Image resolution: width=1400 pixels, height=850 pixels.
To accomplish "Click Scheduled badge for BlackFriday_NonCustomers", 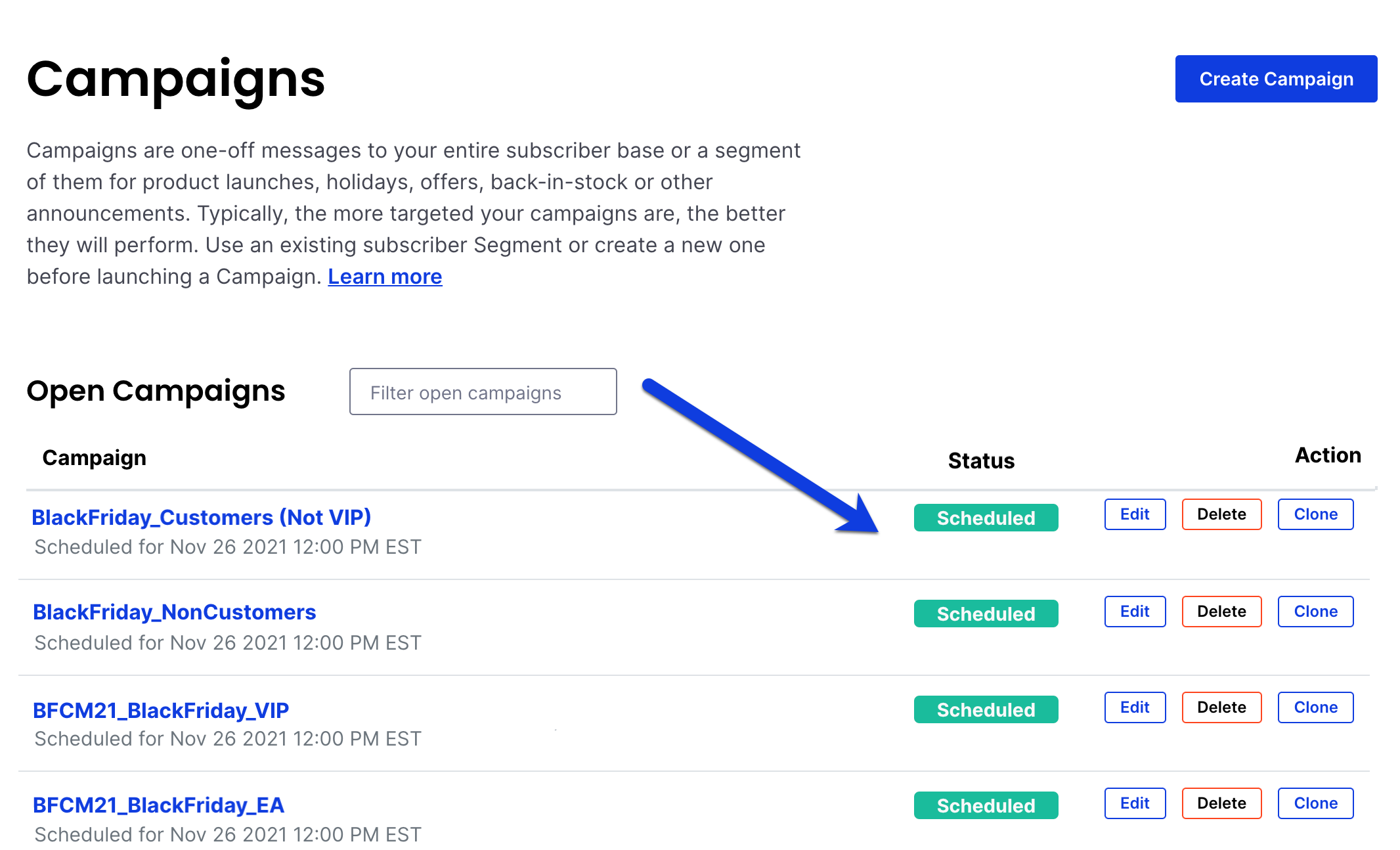I will 986,614.
